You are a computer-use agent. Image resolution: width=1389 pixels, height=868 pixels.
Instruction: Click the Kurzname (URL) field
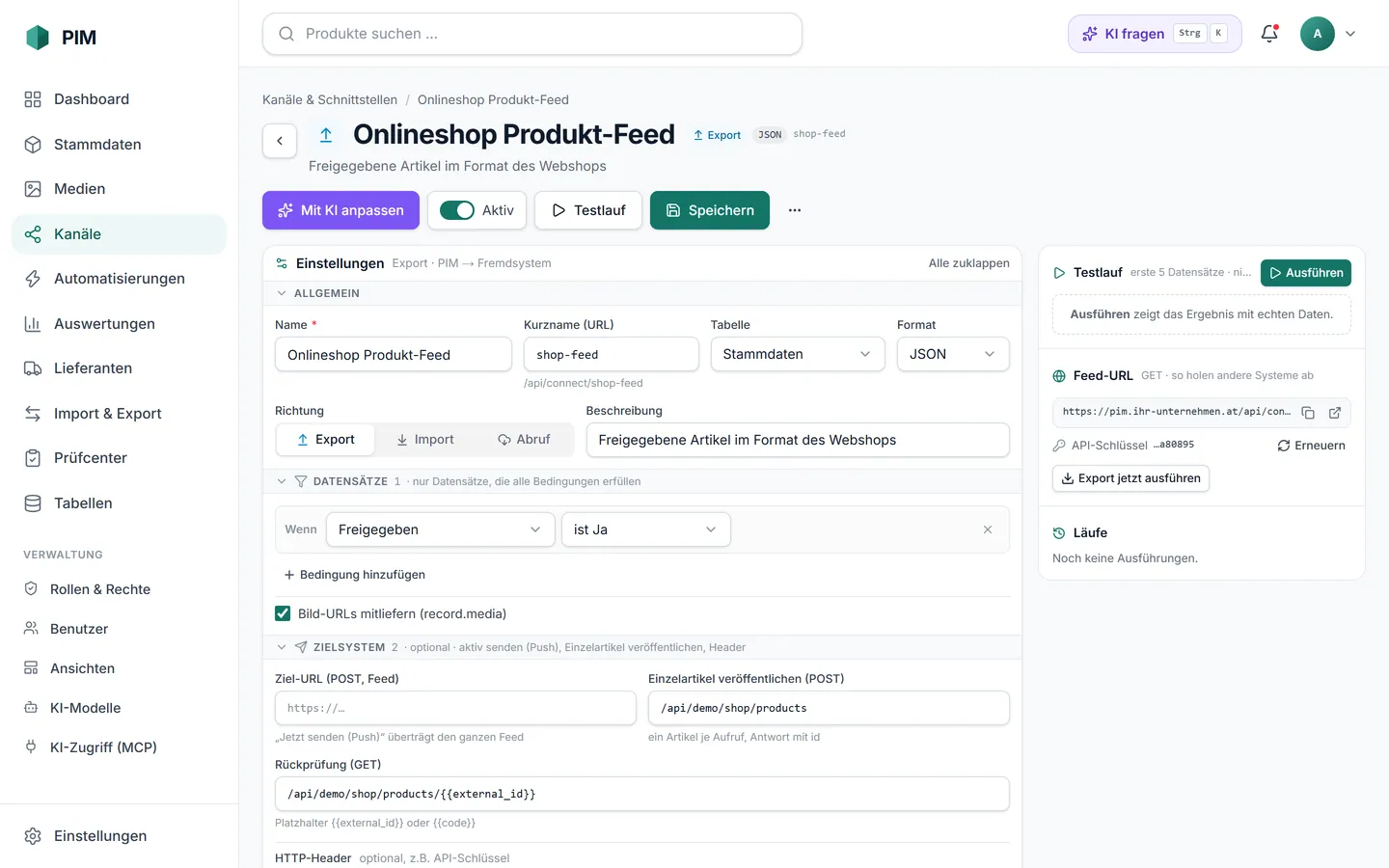(612, 354)
